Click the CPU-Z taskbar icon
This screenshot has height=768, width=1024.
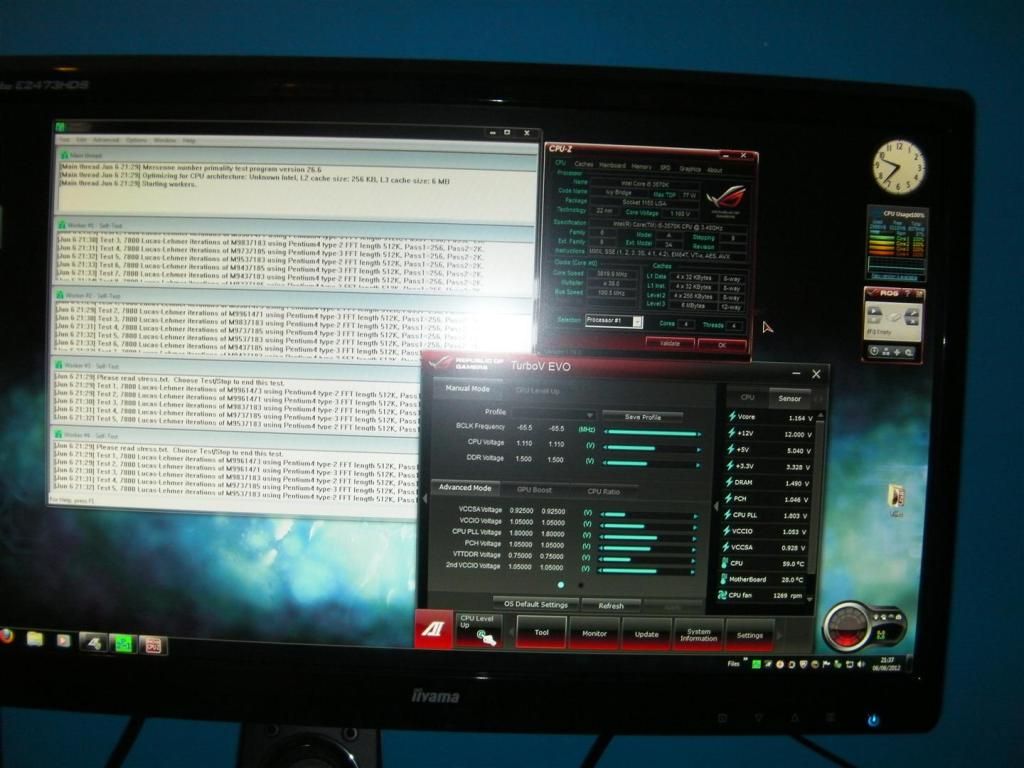[x=153, y=646]
